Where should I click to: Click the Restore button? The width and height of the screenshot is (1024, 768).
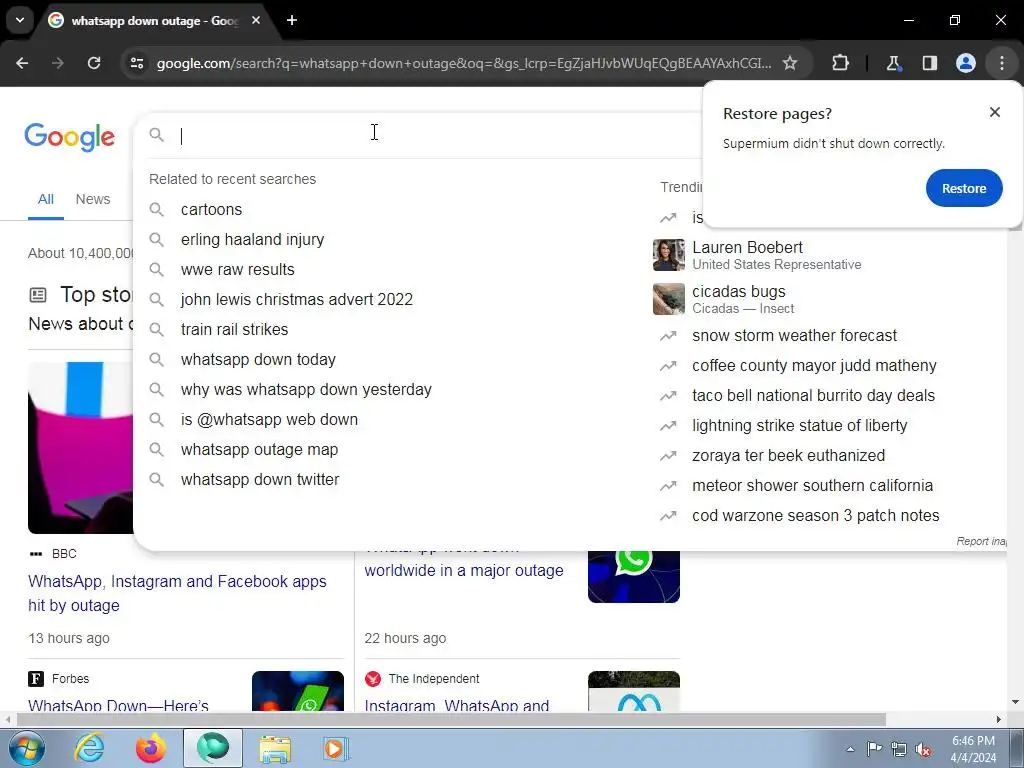(964, 188)
